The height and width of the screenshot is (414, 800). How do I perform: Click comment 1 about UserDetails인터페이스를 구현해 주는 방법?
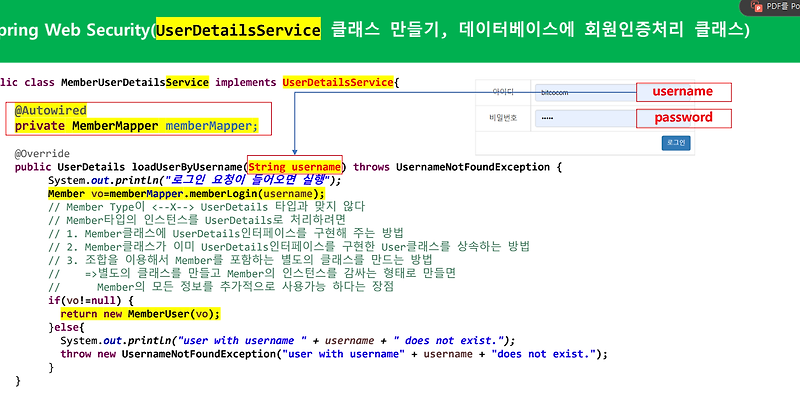tap(226, 234)
